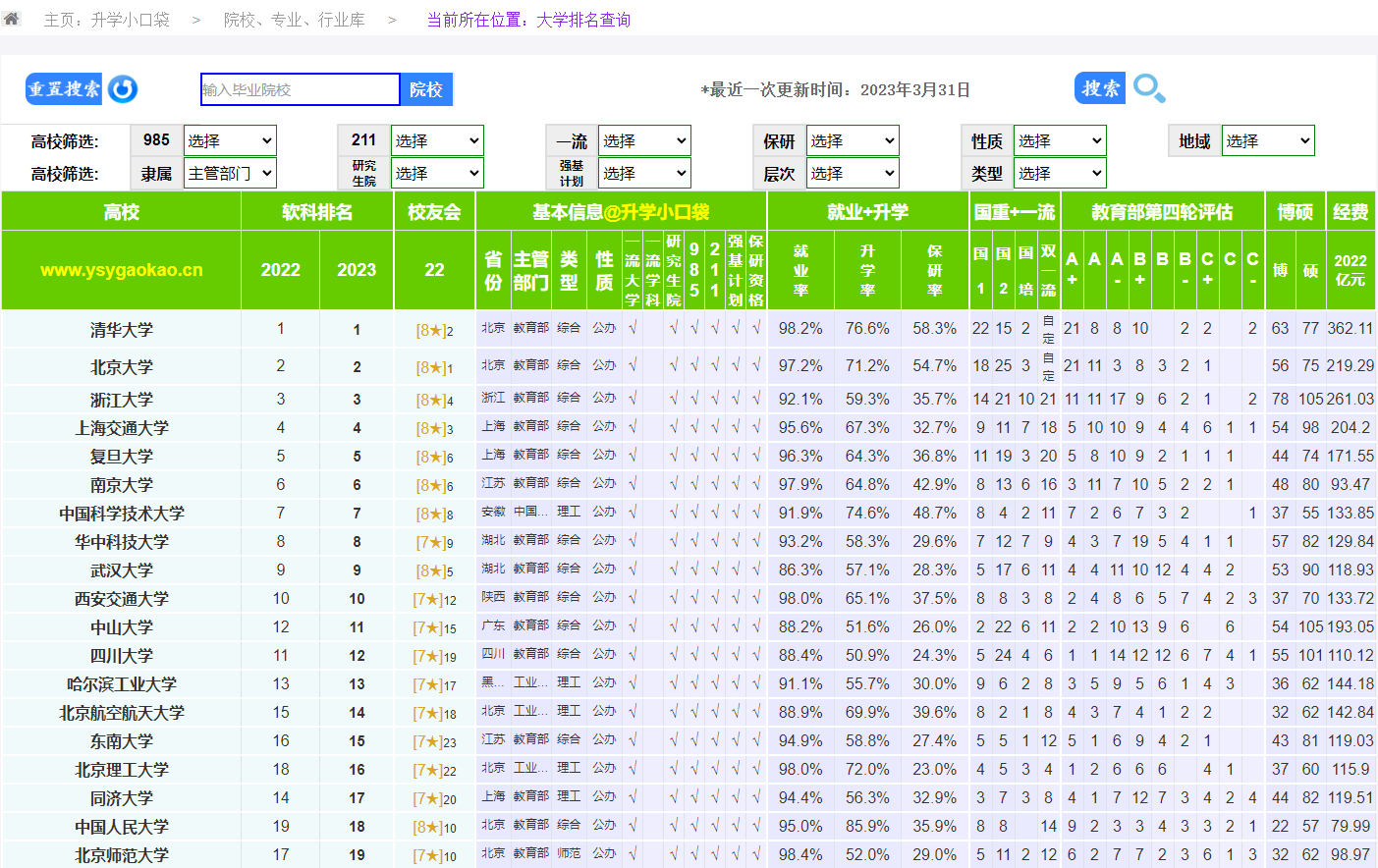Screen dimensions: 1378x868
Task: Click the home icon in breadcrumb
Action: click(12, 18)
